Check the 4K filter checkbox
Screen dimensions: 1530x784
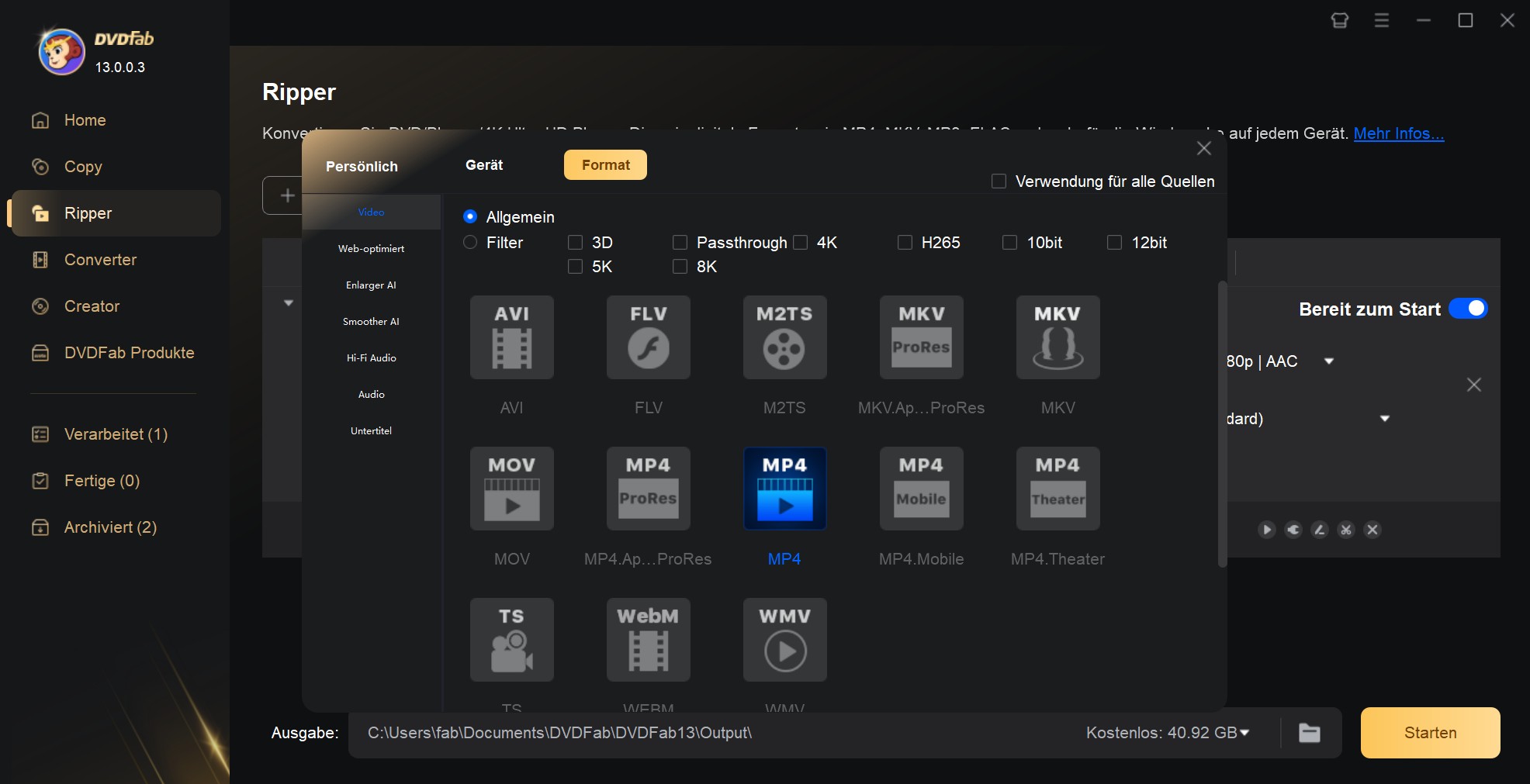point(801,243)
